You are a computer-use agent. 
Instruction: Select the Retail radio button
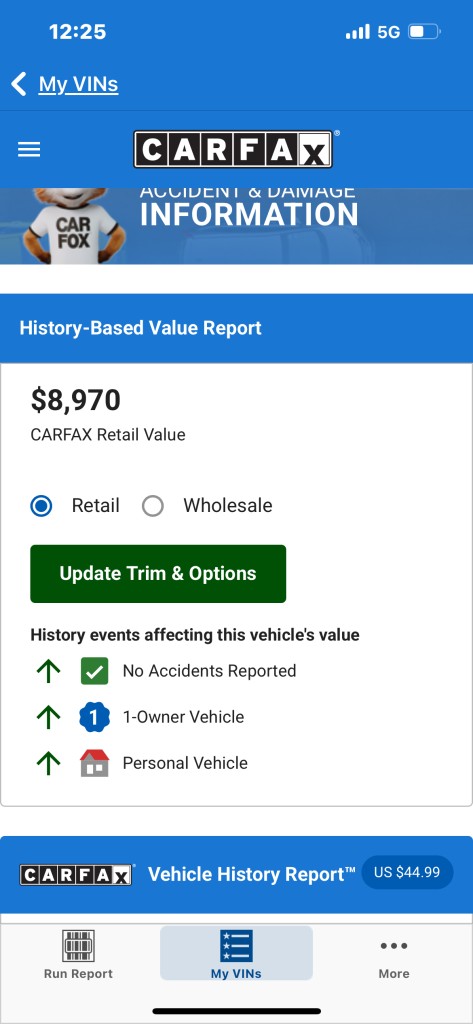(x=42, y=505)
